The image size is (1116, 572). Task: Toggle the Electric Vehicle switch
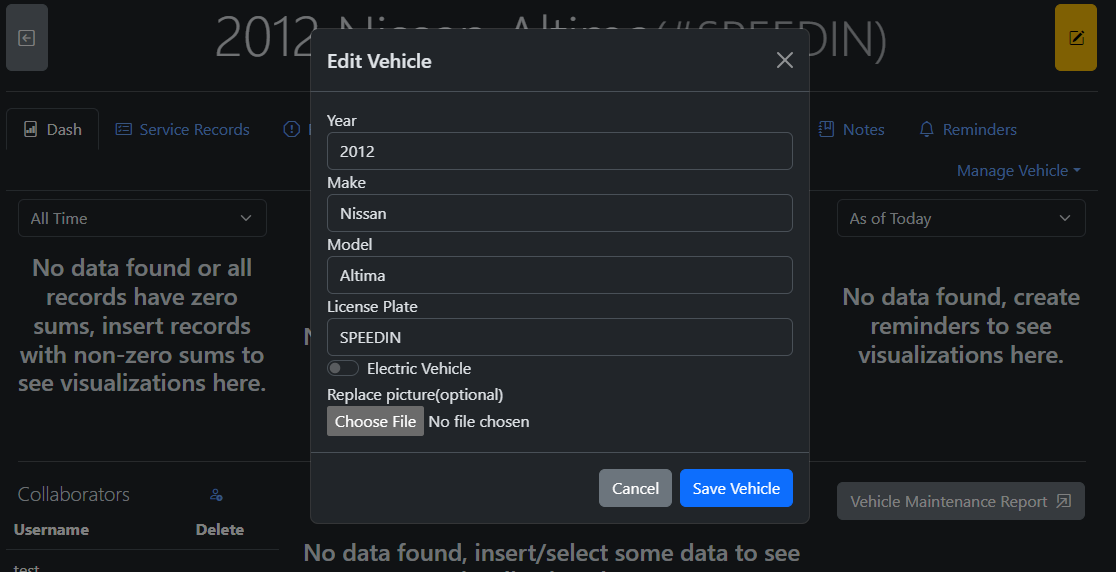coord(343,369)
